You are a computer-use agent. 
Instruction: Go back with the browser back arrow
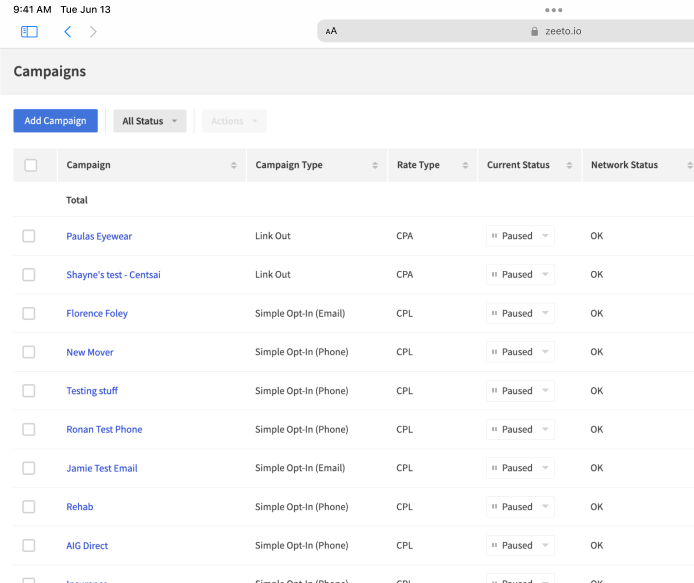click(67, 32)
